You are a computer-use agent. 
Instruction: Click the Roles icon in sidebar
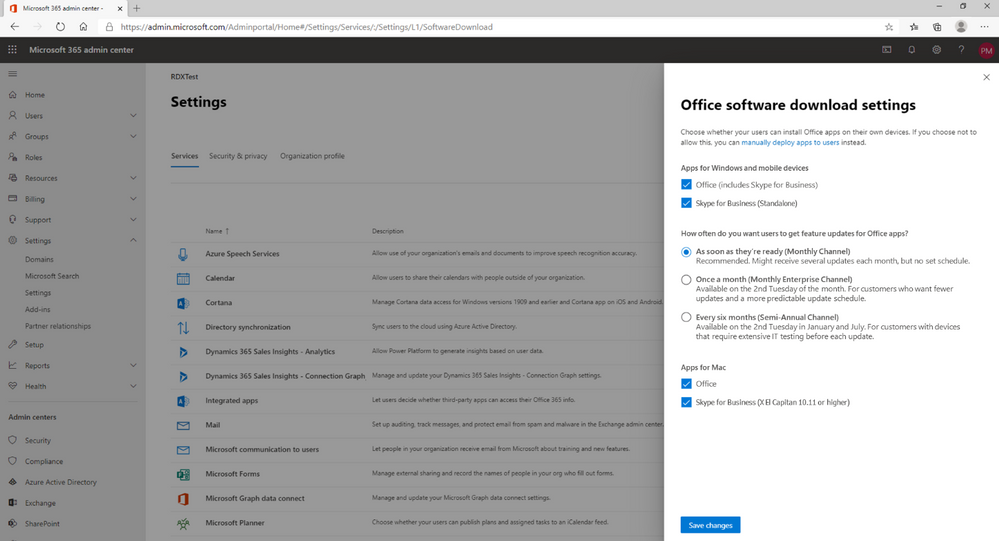(13, 157)
